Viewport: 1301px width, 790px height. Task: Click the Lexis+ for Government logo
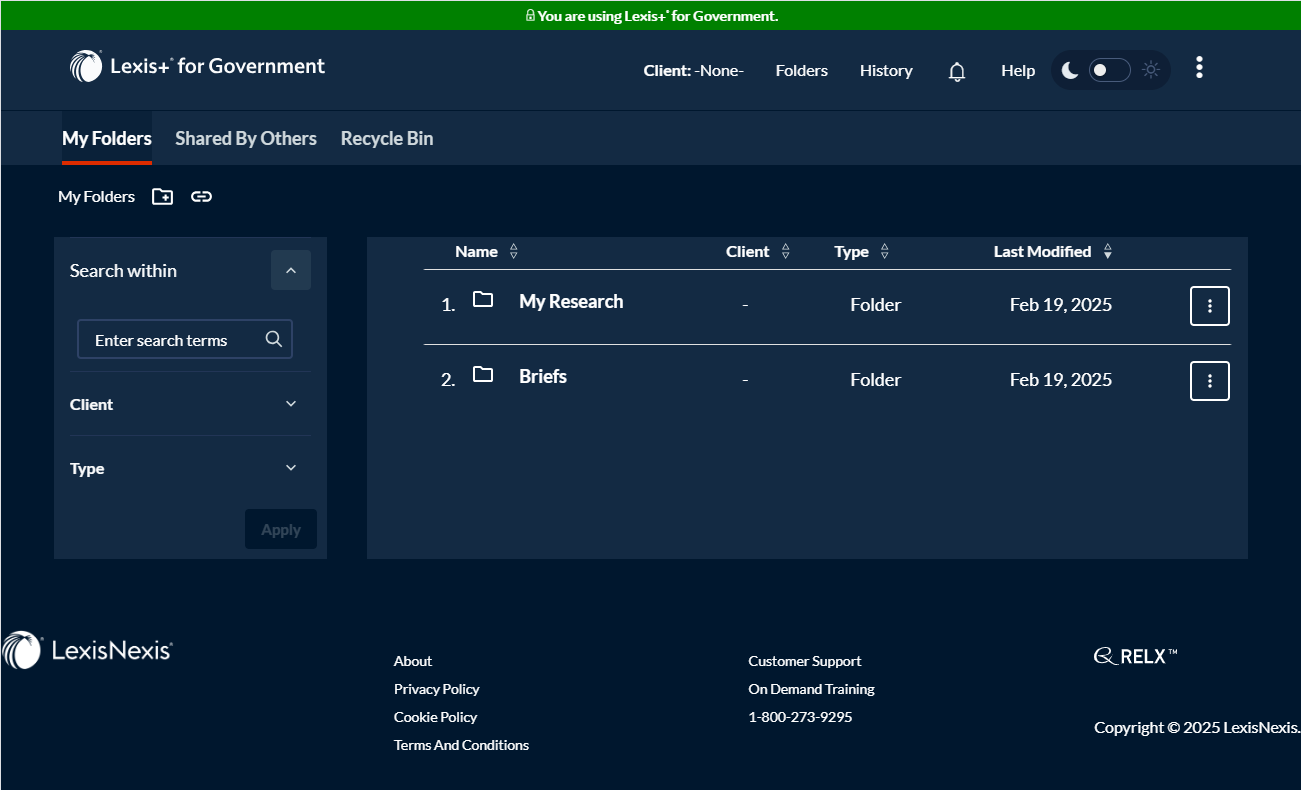[x=197, y=66]
